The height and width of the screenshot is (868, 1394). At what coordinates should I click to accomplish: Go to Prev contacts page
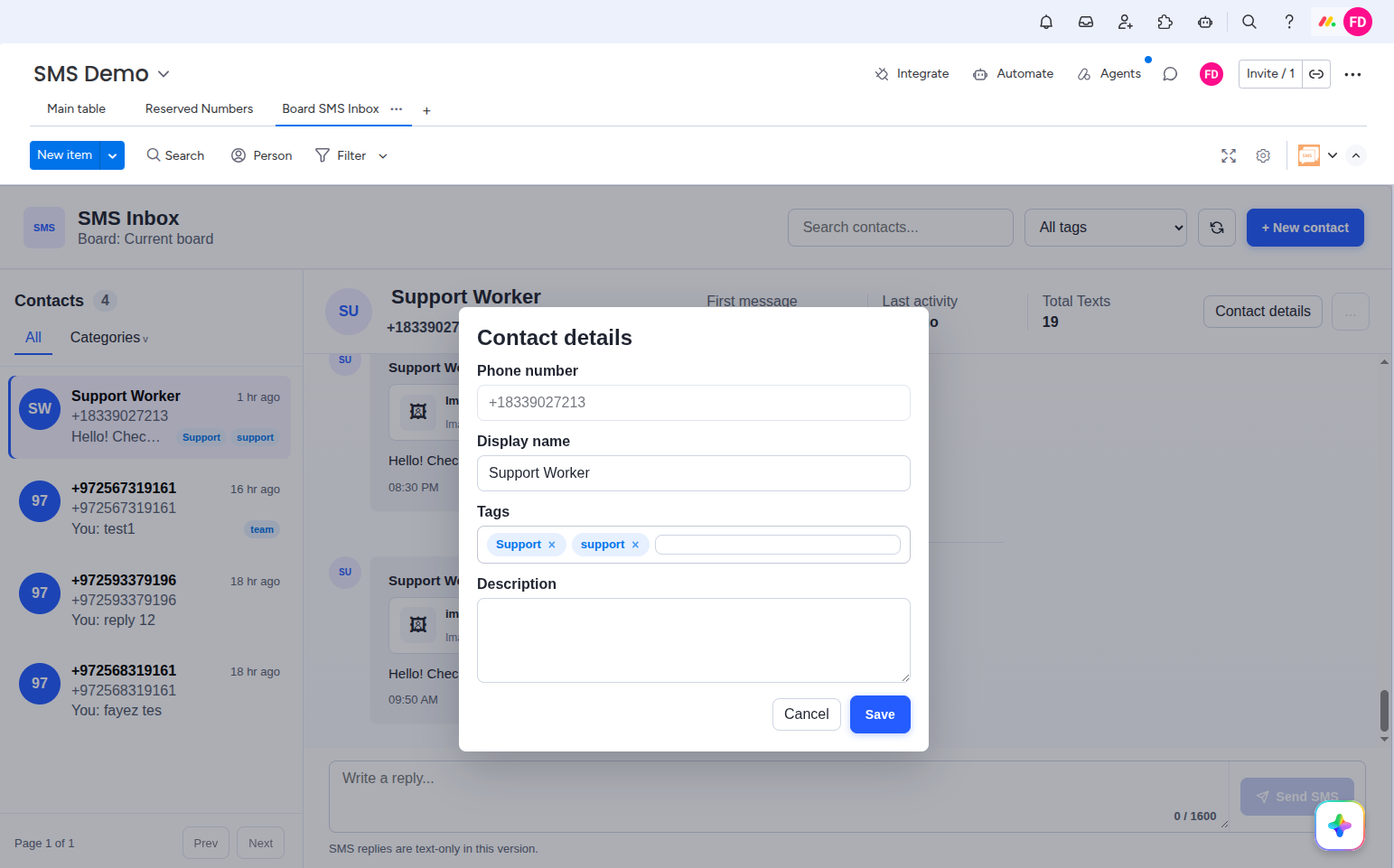[x=206, y=844]
